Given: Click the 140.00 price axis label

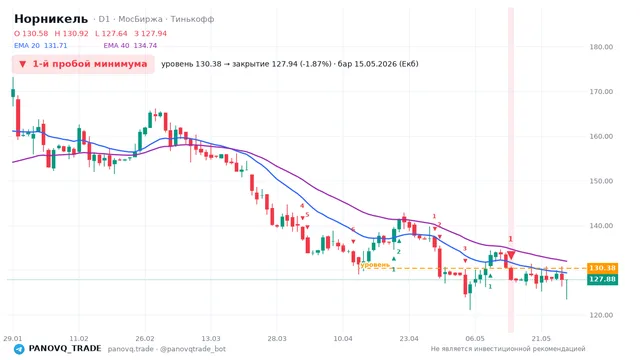Looking at the screenshot, I should pyautogui.click(x=601, y=226).
